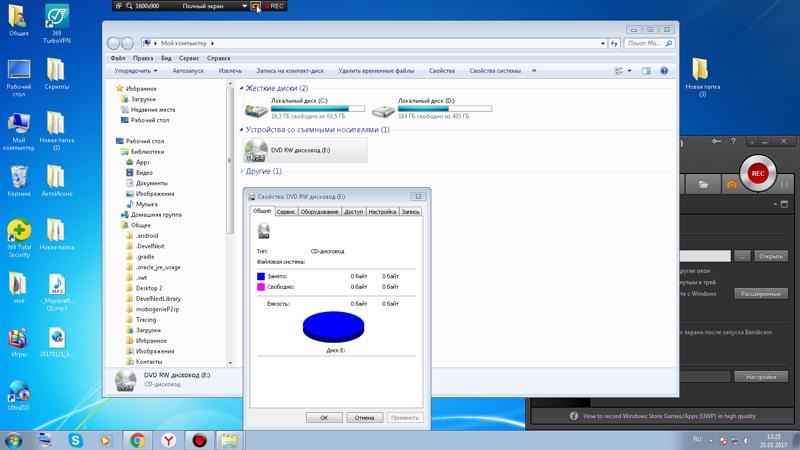The width and height of the screenshot is (800, 450).
Task: Open the Windows Start menu
Action: [13, 440]
